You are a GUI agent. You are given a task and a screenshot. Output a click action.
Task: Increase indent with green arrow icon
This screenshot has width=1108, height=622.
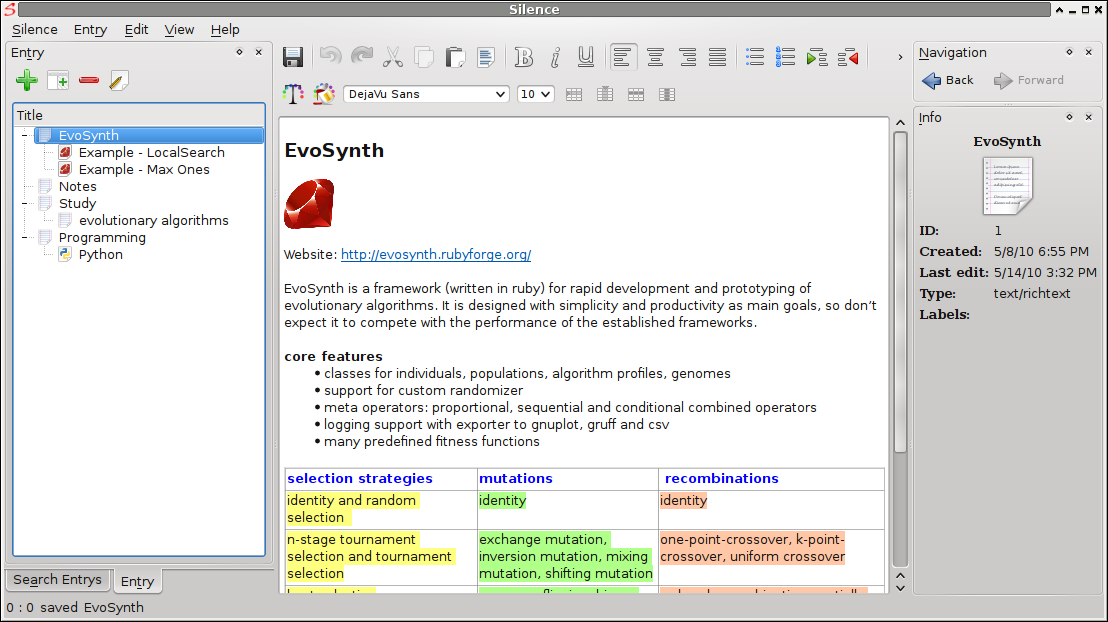817,57
